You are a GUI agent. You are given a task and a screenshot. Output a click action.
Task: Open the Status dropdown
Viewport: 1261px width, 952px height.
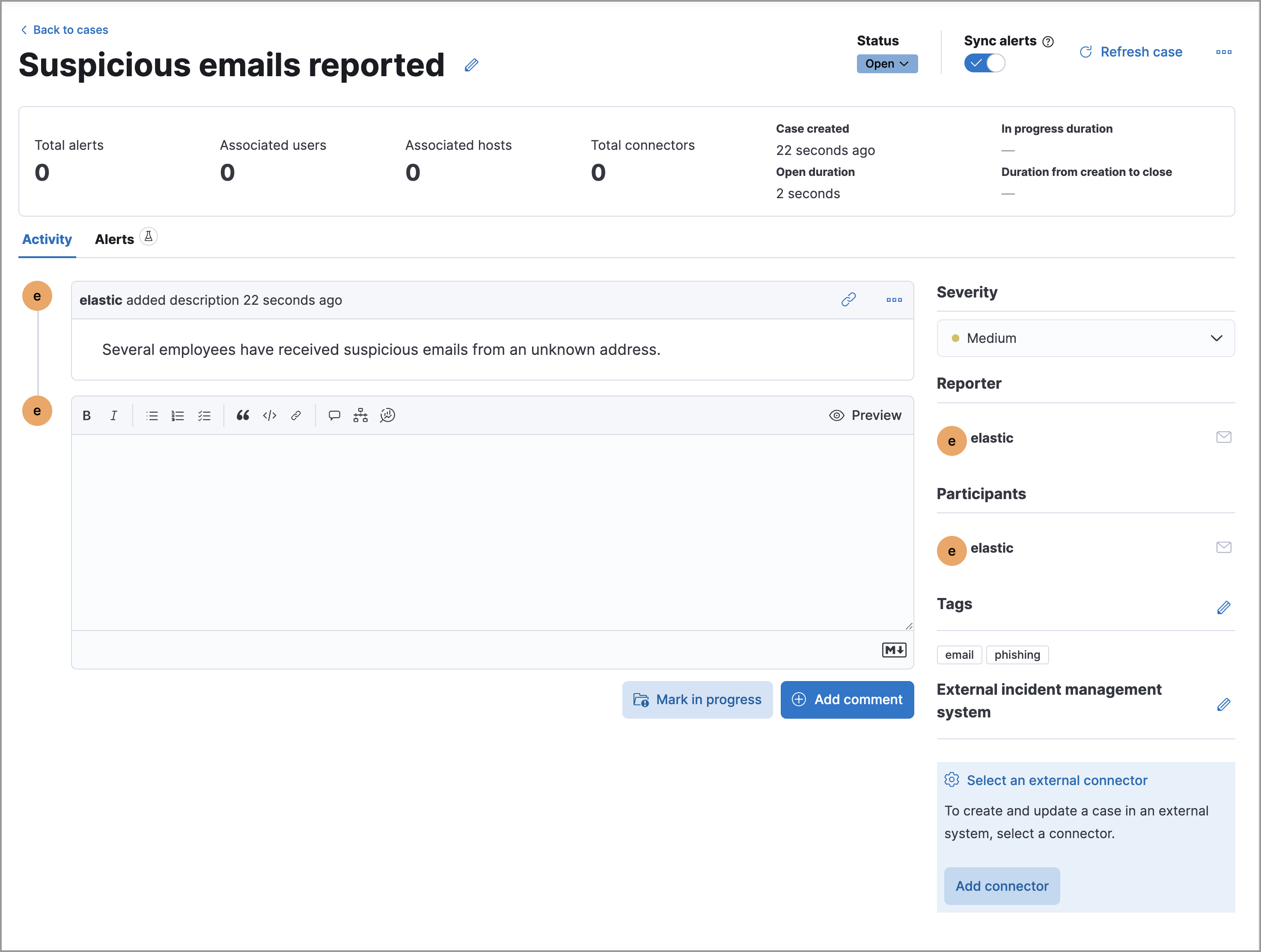886,64
